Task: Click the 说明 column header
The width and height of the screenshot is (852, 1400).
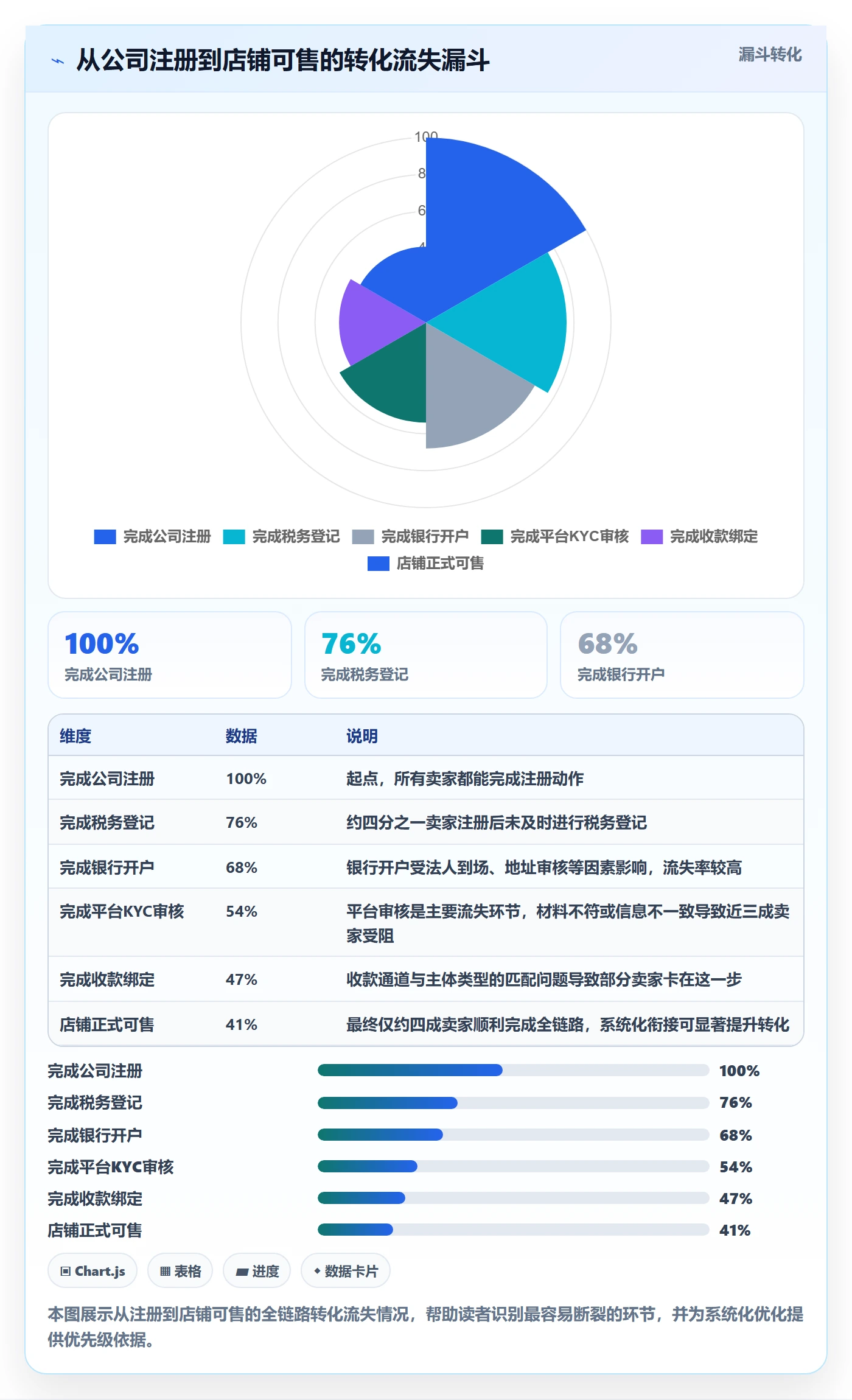Action: [362, 736]
